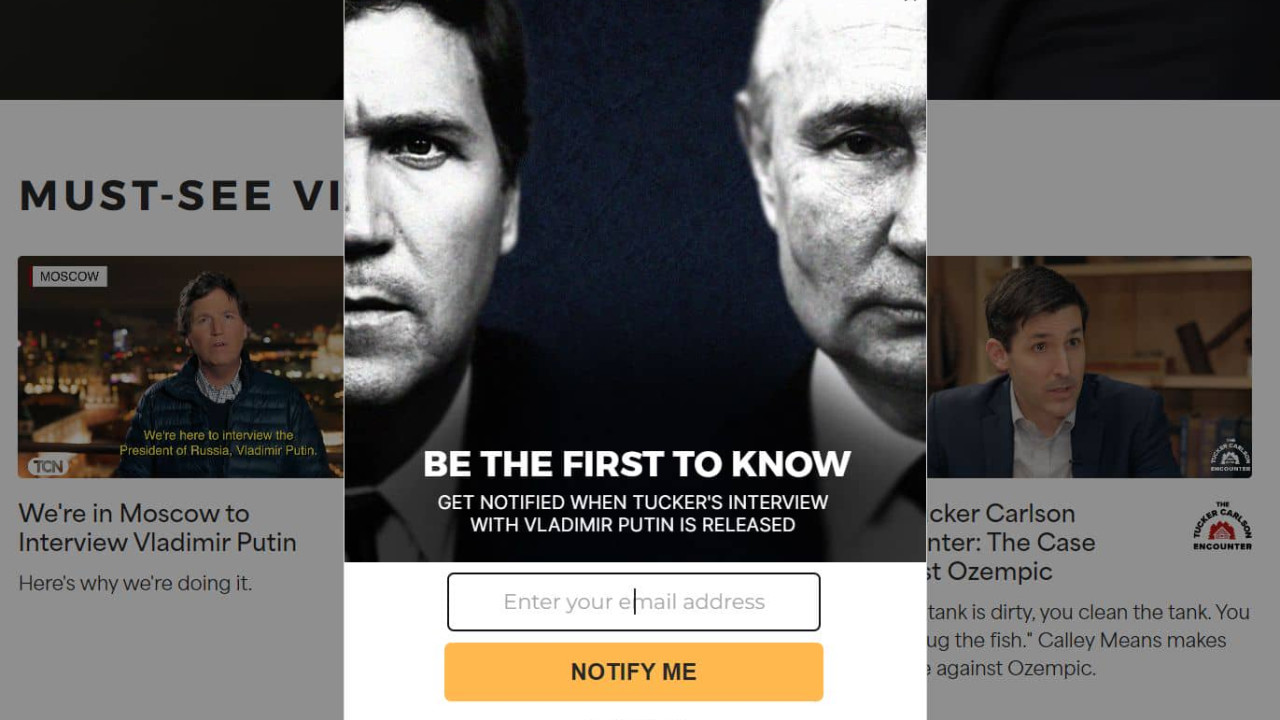
Task: Click the Tucker Carlson Encounter logo beside the title
Action: (x=1222, y=526)
